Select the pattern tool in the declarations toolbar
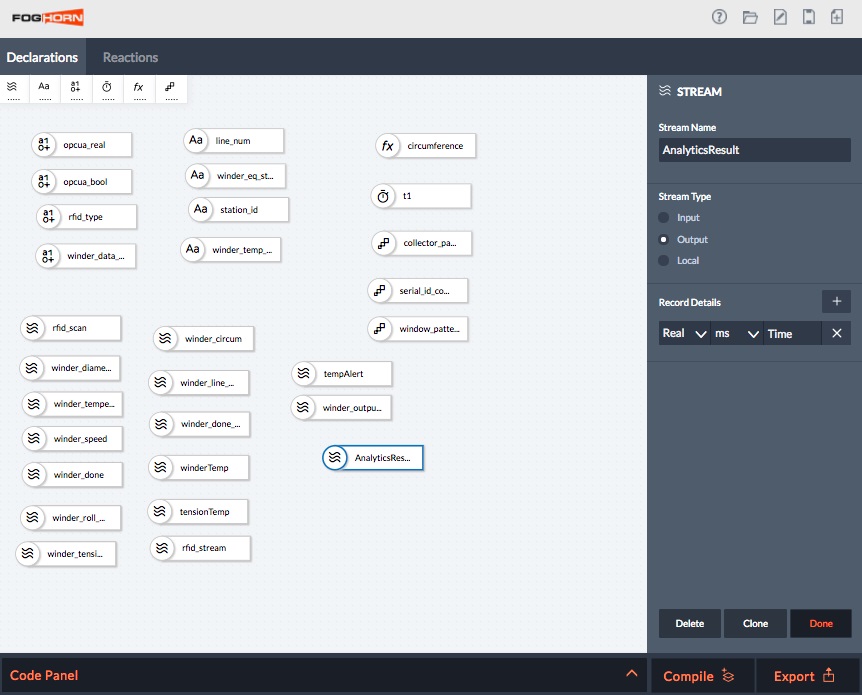The width and height of the screenshot is (862, 695). click(x=170, y=88)
